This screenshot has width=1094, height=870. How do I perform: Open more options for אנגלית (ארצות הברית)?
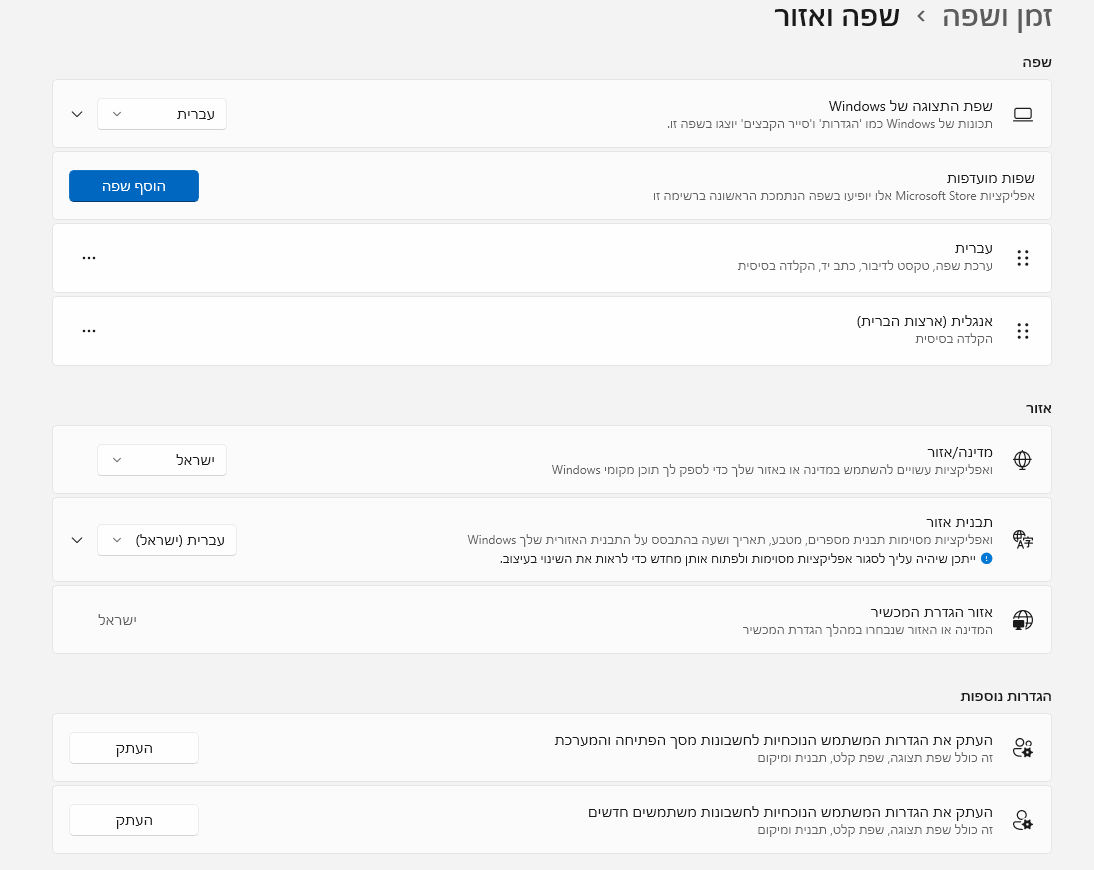click(89, 331)
